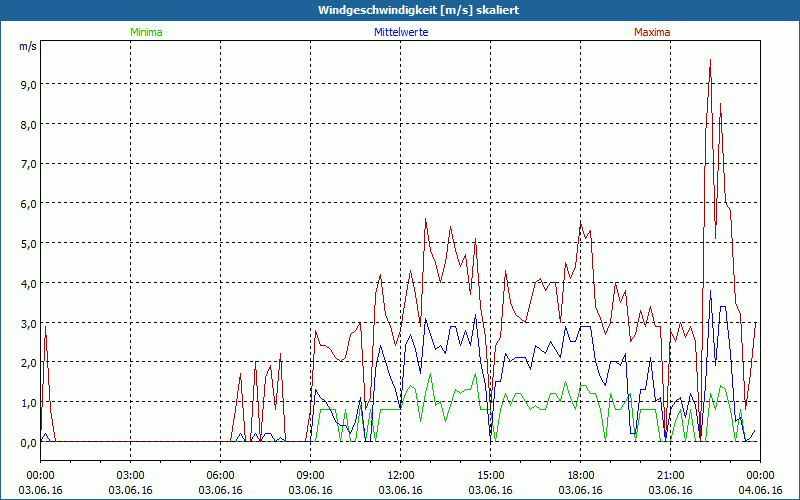
Task: Click the 12:00 time axis label
Action: (401, 475)
